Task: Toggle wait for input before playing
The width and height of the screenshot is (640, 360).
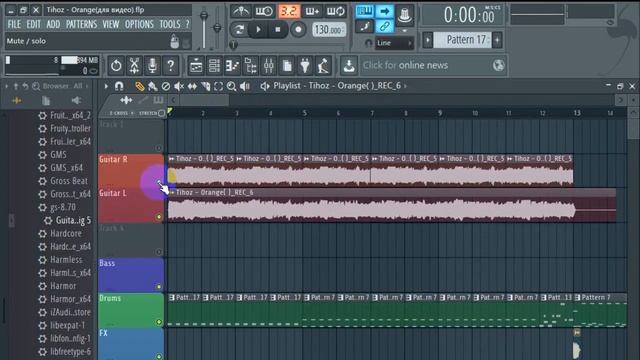Action: pyautogui.click(x=264, y=11)
